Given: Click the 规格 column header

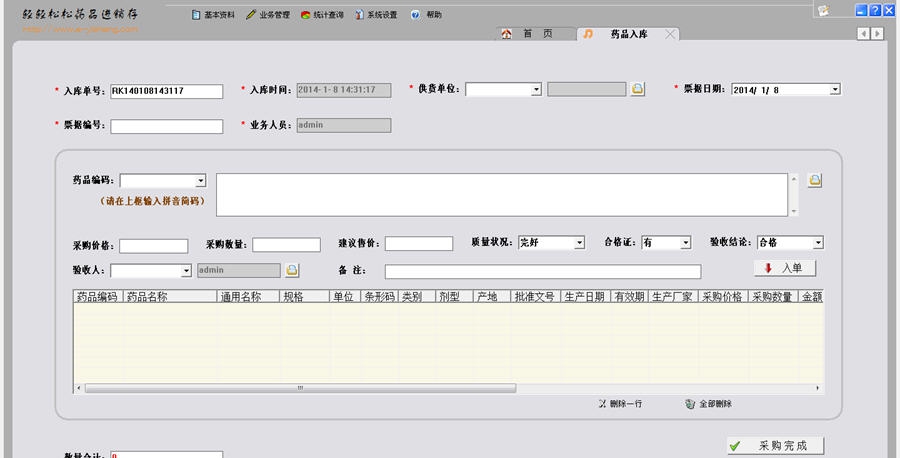Looking at the screenshot, I should (x=305, y=297).
